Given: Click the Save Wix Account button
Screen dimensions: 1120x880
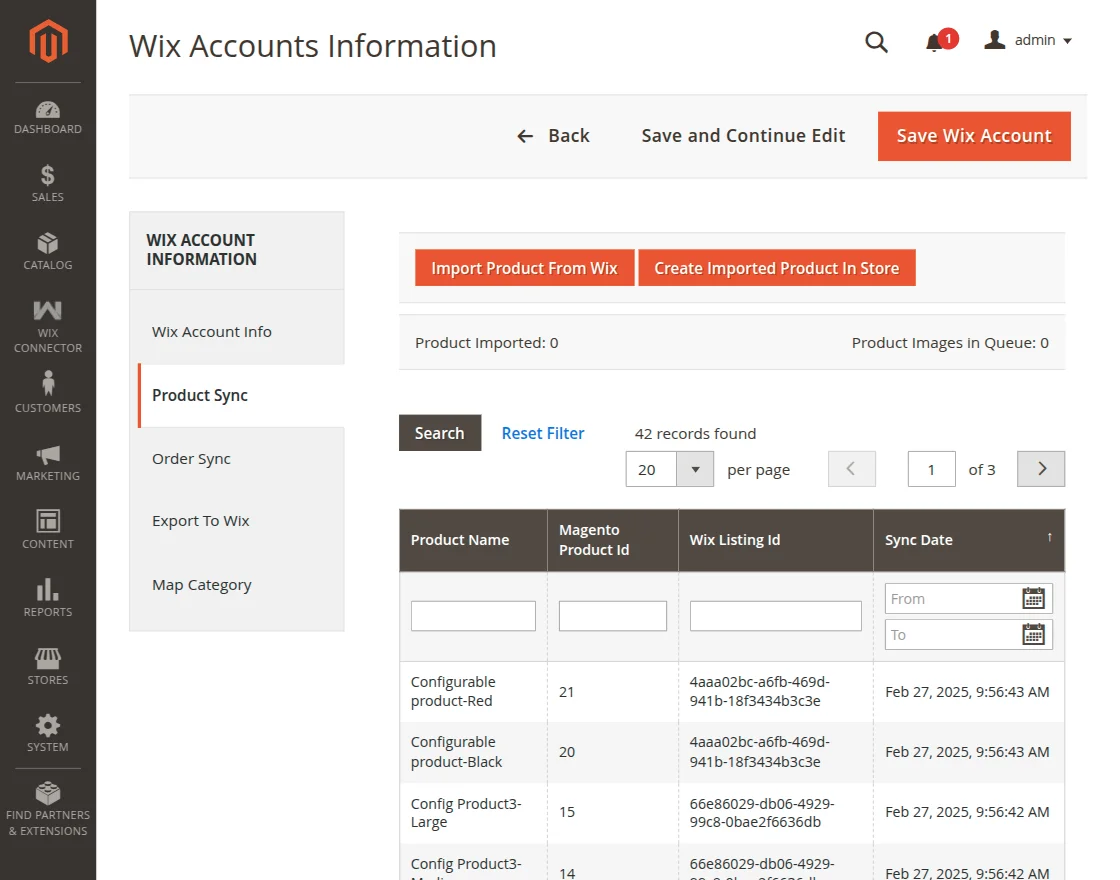Looking at the screenshot, I should 973,136.
